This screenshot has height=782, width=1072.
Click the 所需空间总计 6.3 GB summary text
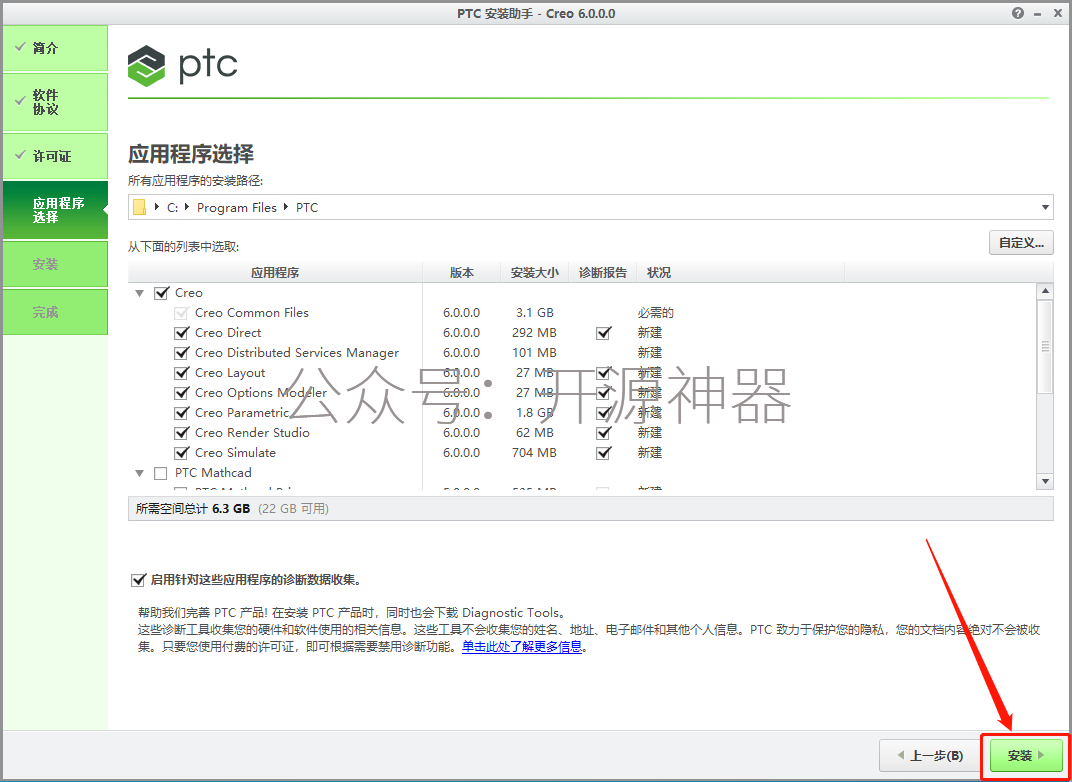tap(193, 509)
